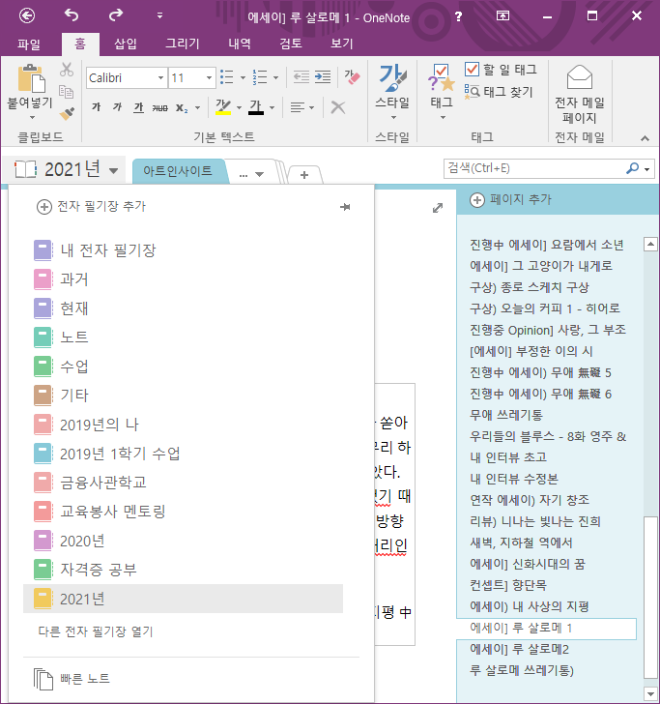Toggle the 할 일 태그 checkbox
This screenshot has height=704, width=660.
[x=472, y=69]
